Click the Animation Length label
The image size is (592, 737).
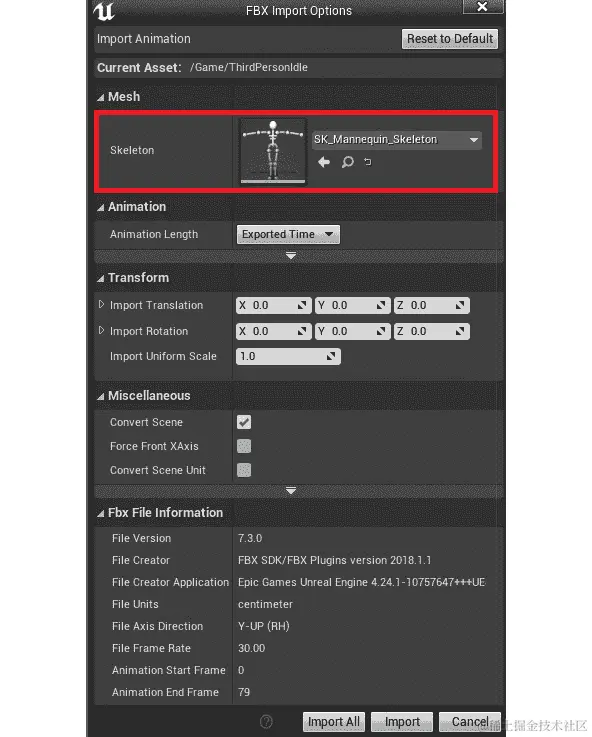pos(154,235)
